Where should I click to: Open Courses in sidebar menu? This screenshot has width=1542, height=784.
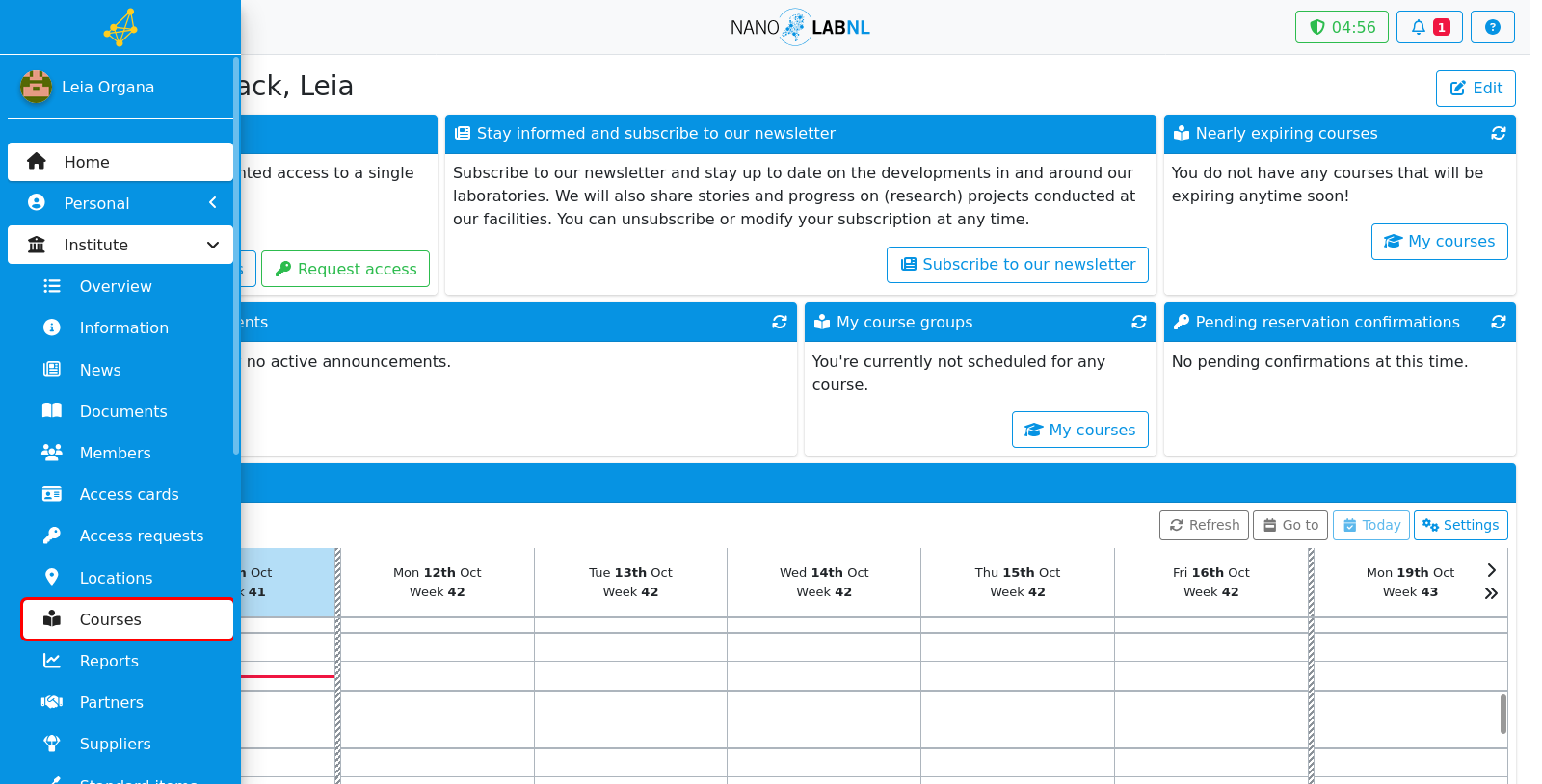127,619
